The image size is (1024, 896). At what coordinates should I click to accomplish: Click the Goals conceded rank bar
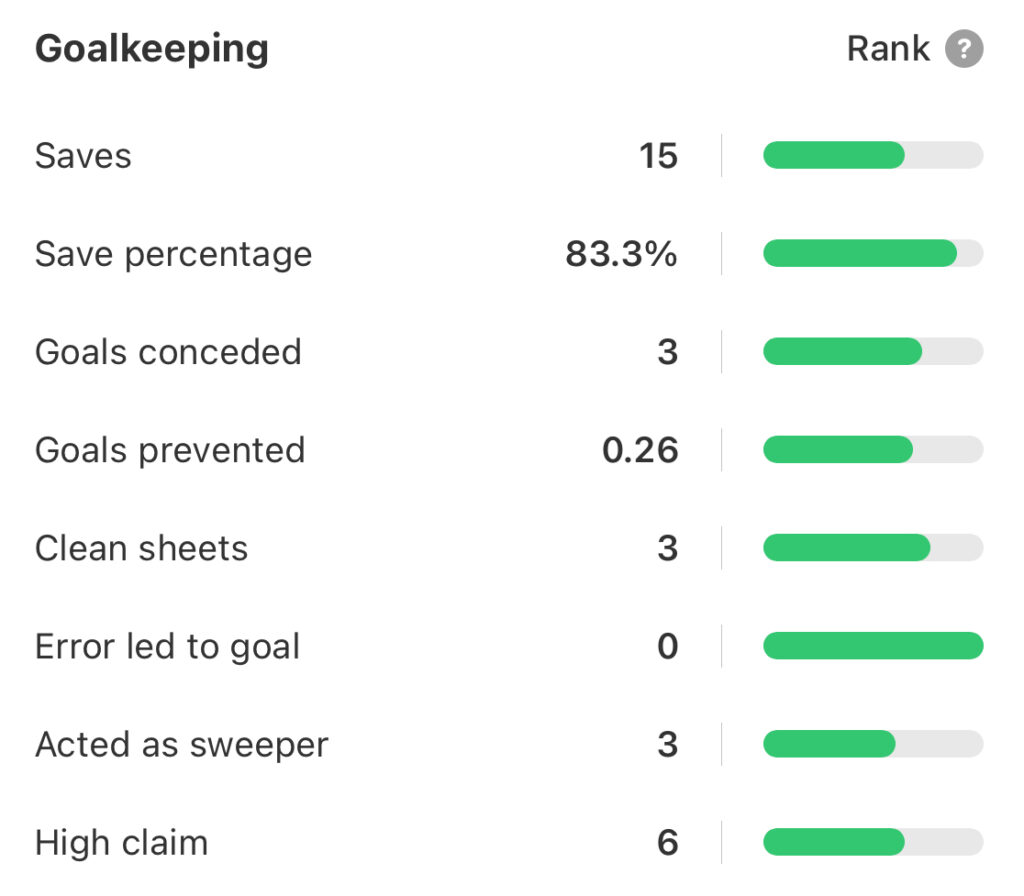tap(872, 352)
